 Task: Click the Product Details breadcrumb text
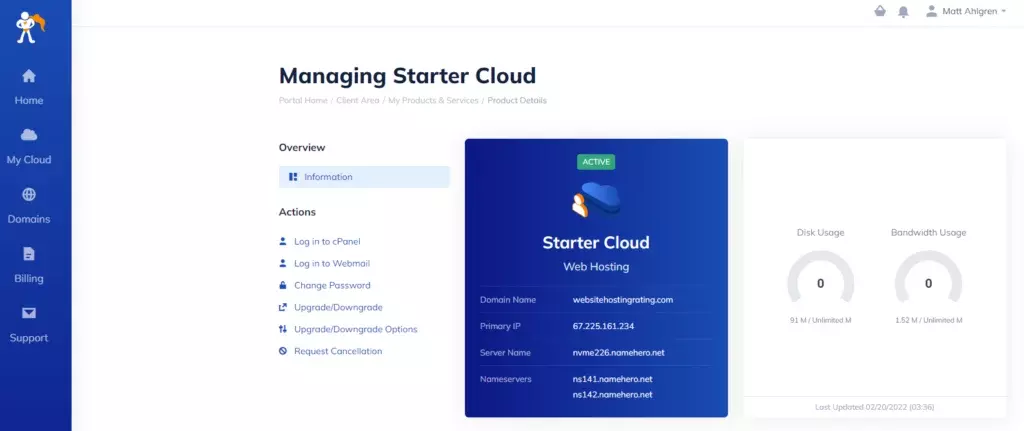point(517,101)
